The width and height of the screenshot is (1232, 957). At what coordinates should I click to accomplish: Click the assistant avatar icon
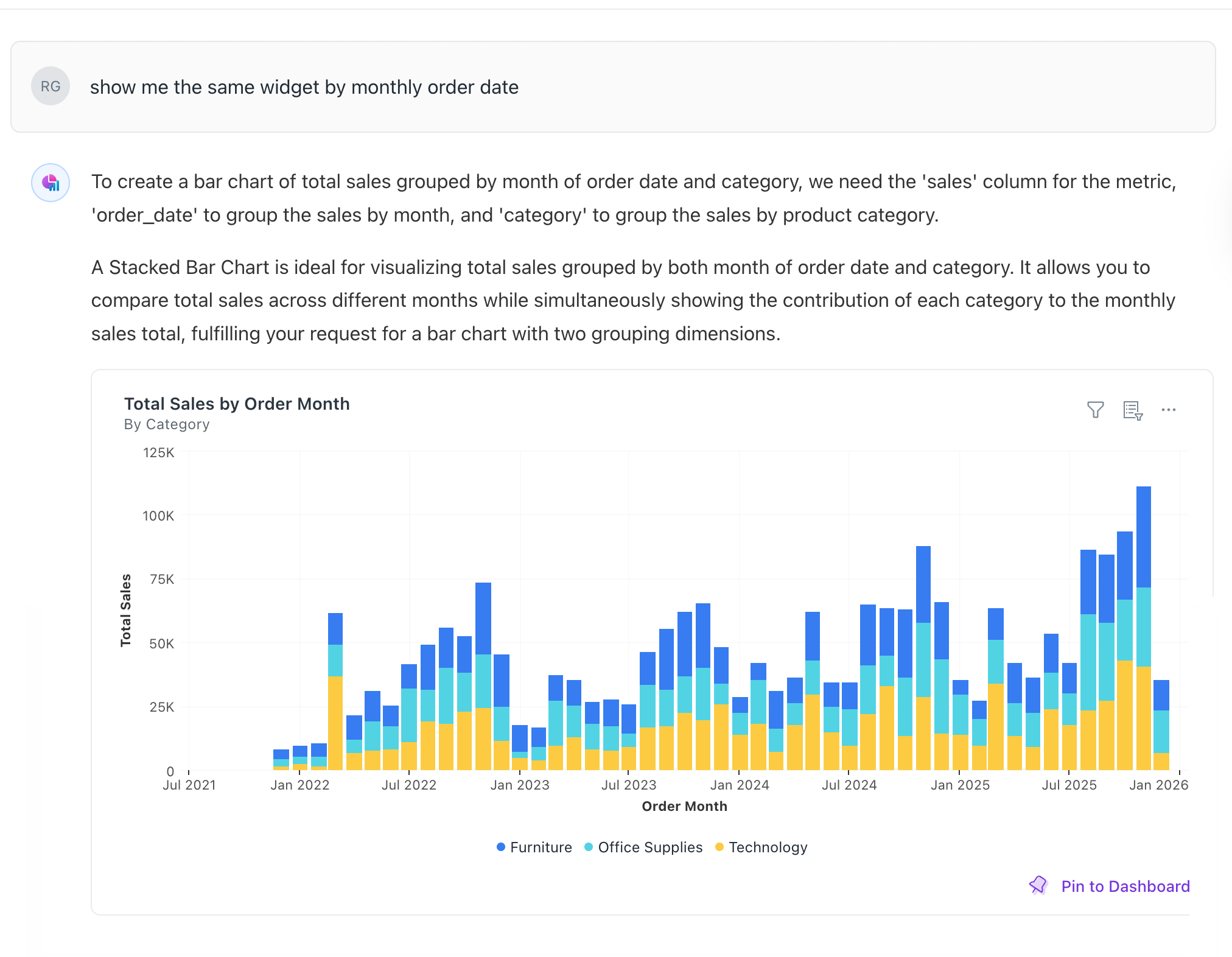coord(51,183)
